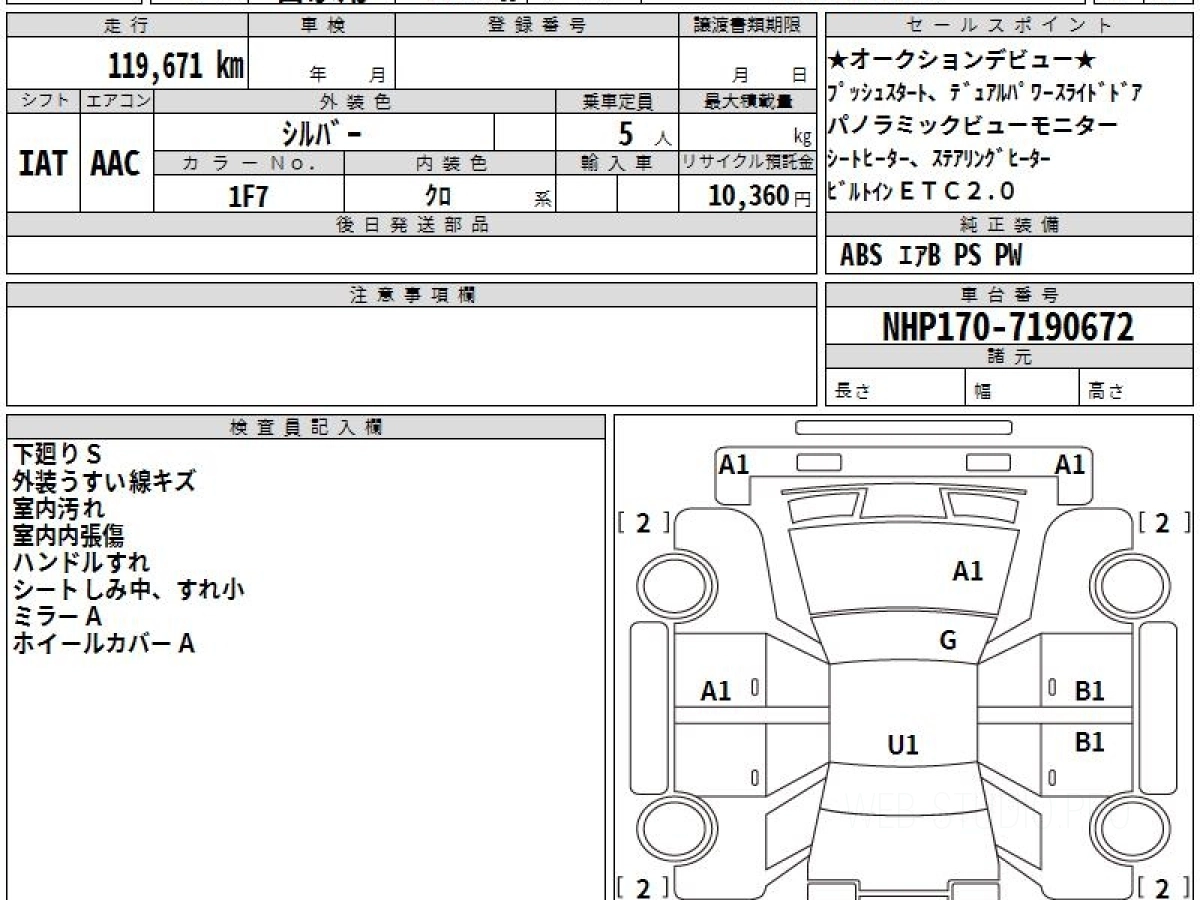This screenshot has height=900, width=1200.
Task: Select the 最大積載量 header
Action: click(x=748, y=101)
